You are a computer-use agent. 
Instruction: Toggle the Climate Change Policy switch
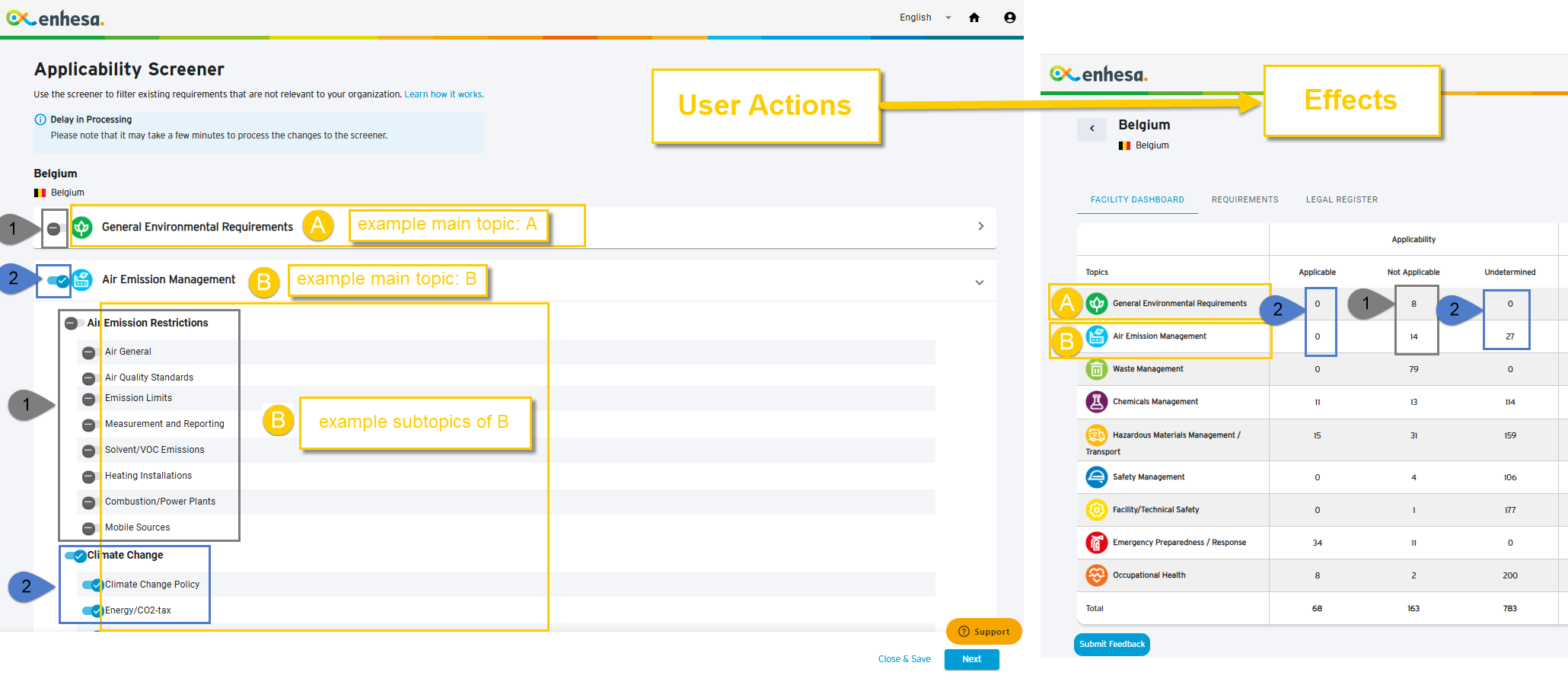(x=93, y=585)
